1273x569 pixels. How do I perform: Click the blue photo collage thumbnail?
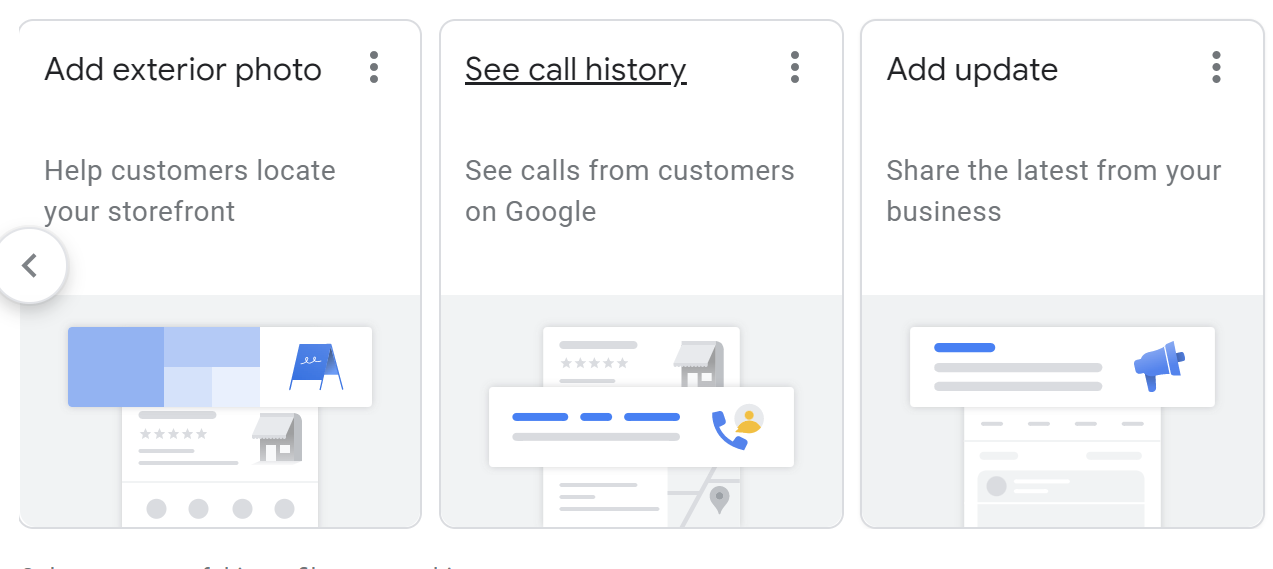tap(164, 367)
